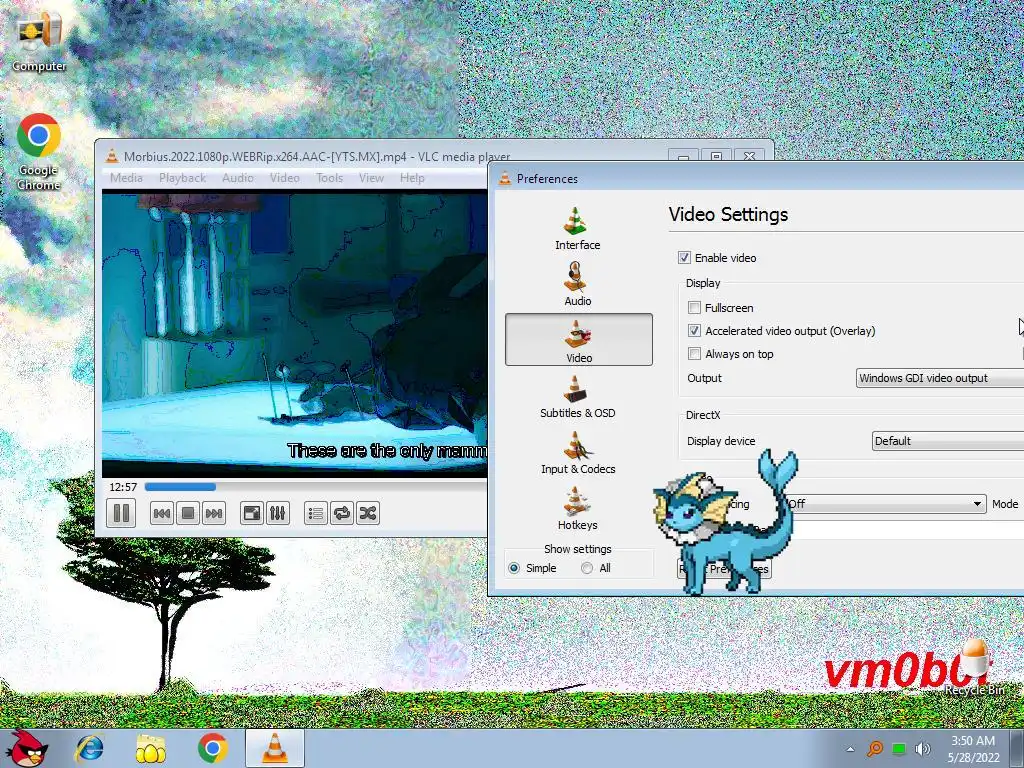Click the Preferences window title bar

point(756,178)
